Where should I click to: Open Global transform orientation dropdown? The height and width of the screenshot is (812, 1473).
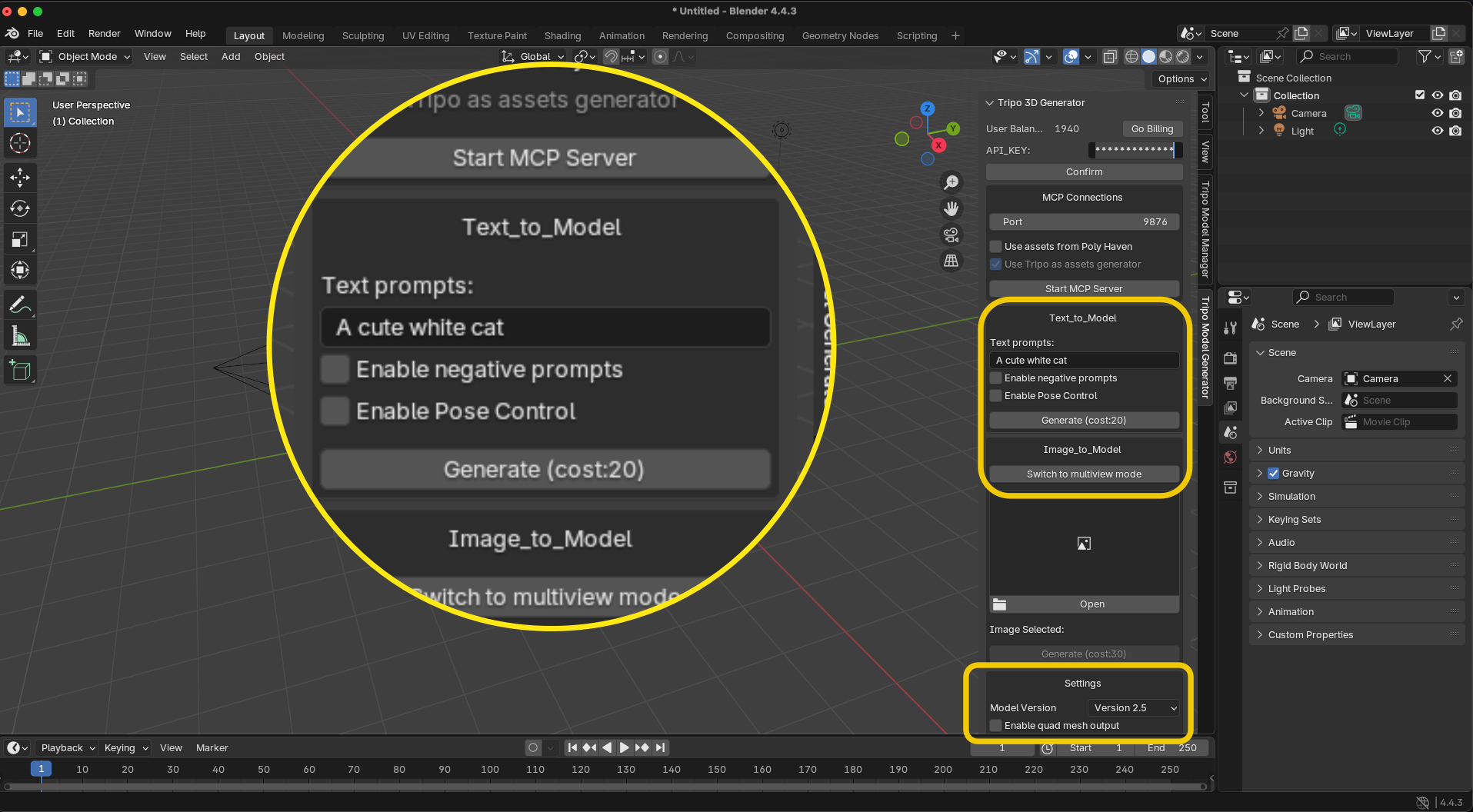click(x=533, y=56)
